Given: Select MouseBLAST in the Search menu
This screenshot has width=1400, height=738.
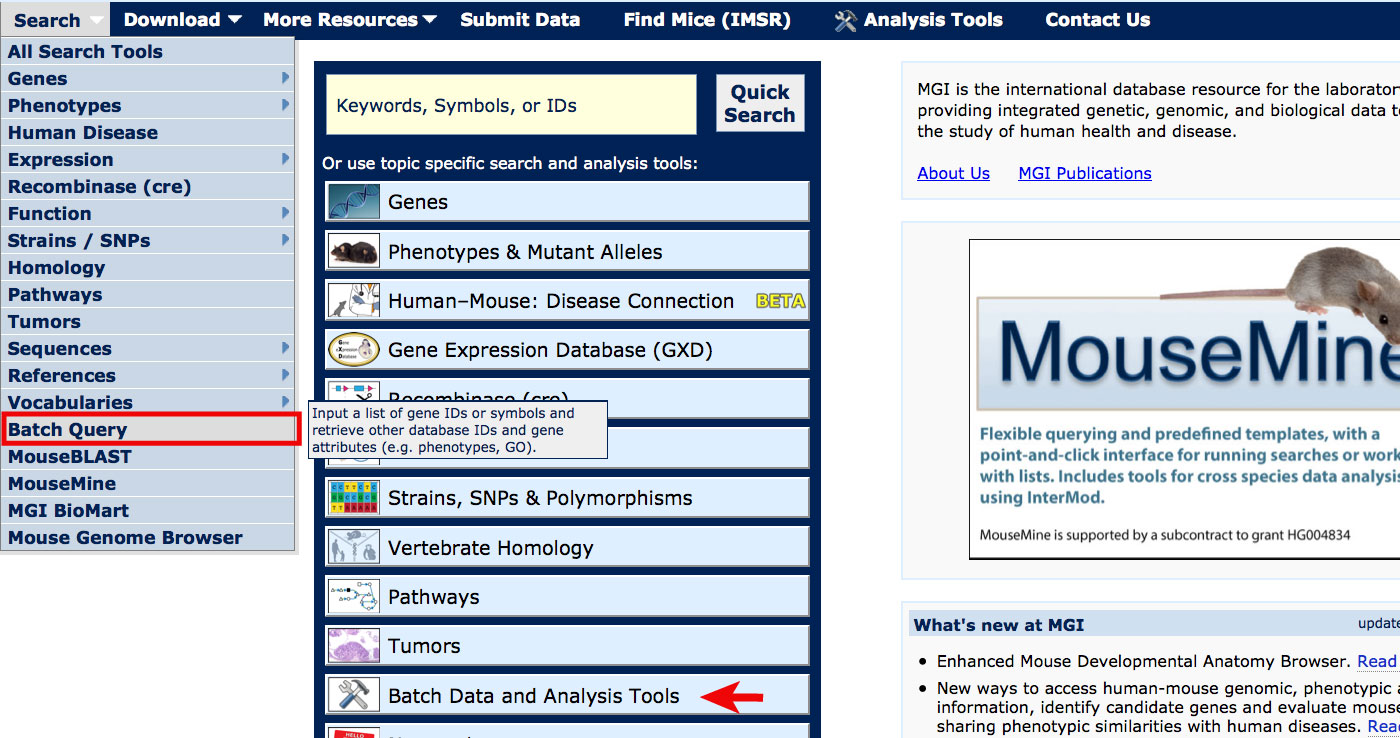Looking at the screenshot, I should coord(148,457).
